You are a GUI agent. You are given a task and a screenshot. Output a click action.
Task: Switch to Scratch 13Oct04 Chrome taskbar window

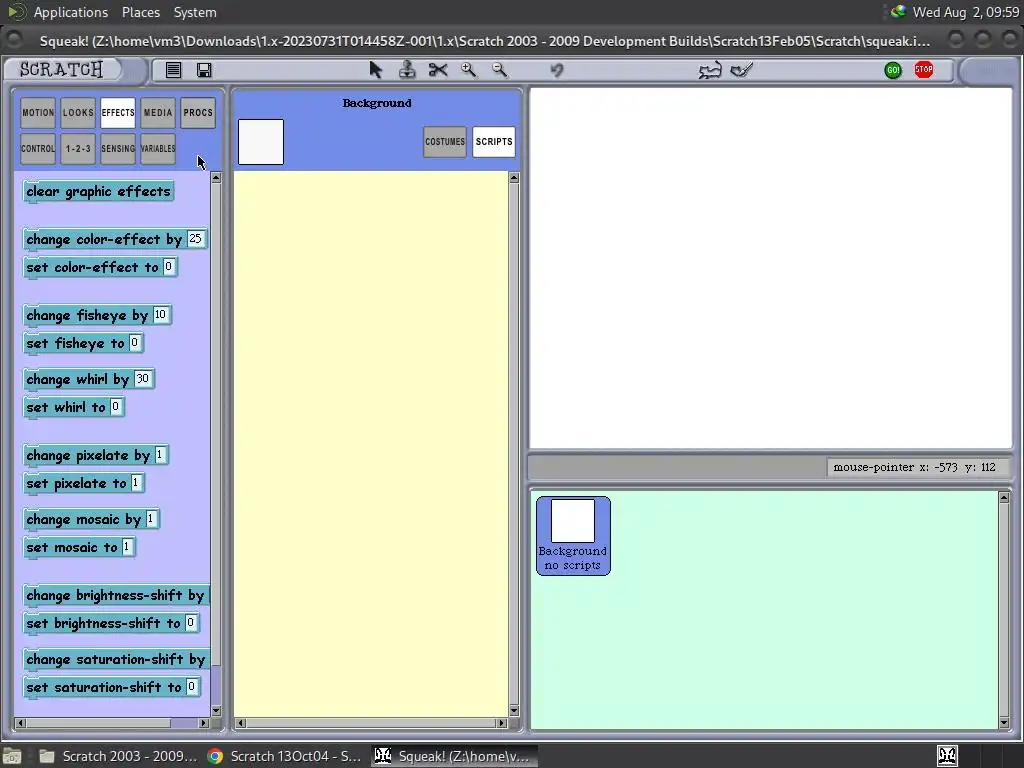pyautogui.click(x=284, y=756)
